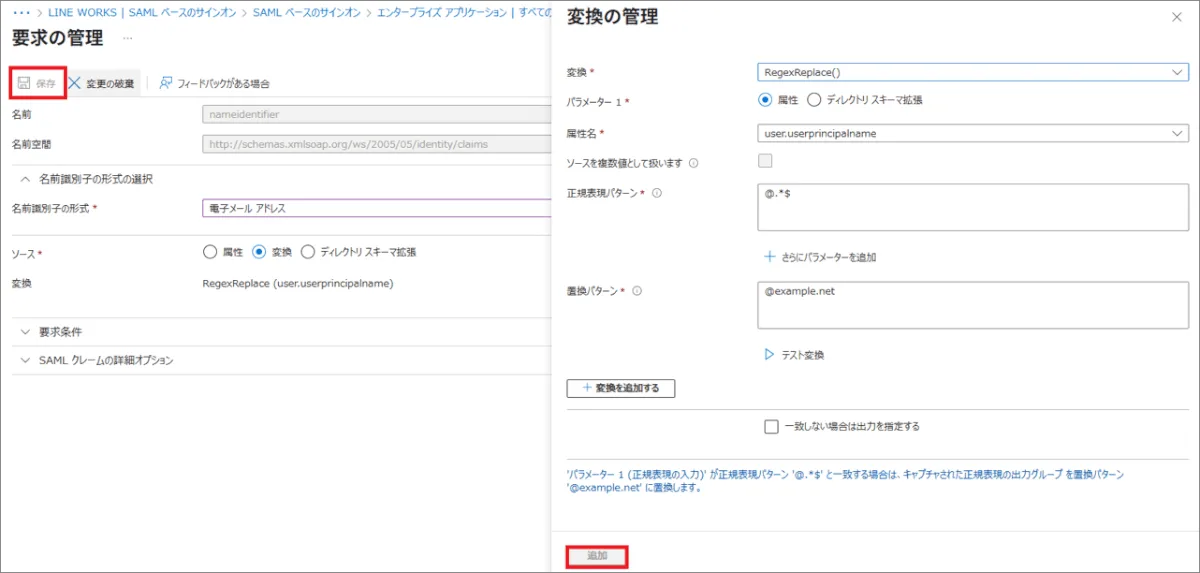Image resolution: width=1200 pixels, height=573 pixels.
Task: Check 一致しない場合は出力を指定する checkbox
Action: [x=771, y=426]
